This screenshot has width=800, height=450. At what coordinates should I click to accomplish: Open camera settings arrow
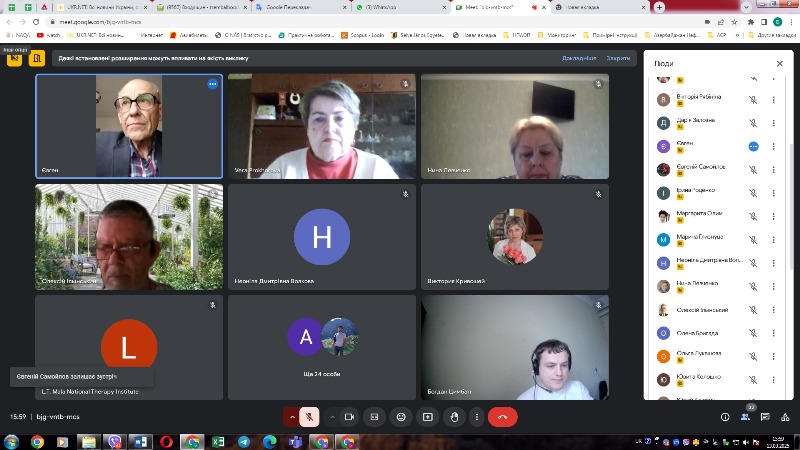tap(332, 417)
